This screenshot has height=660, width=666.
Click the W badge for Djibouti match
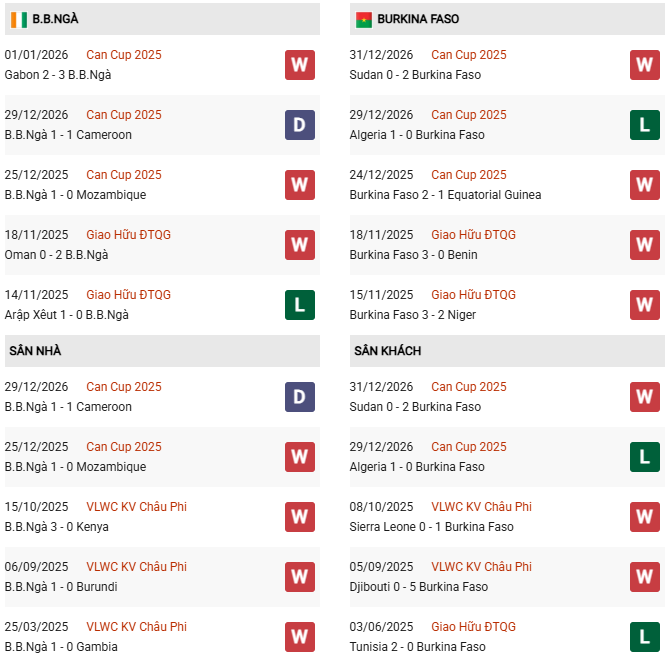(x=644, y=577)
